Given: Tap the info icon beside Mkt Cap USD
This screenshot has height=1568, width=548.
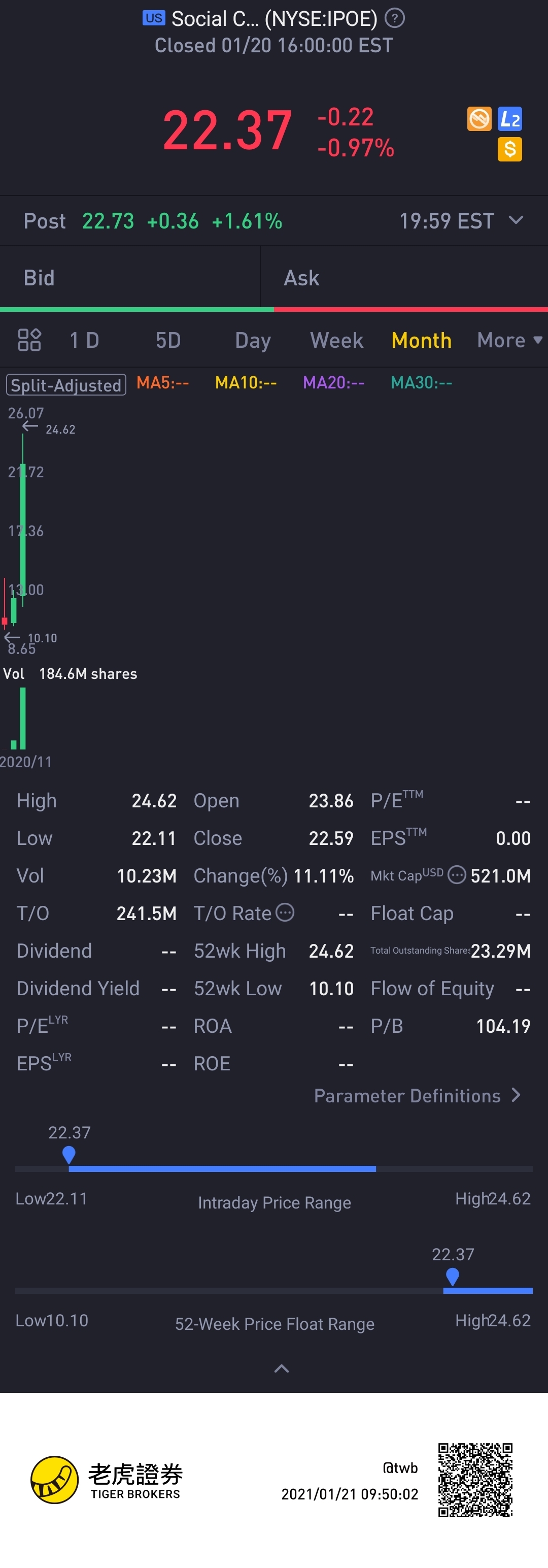Looking at the screenshot, I should (457, 875).
